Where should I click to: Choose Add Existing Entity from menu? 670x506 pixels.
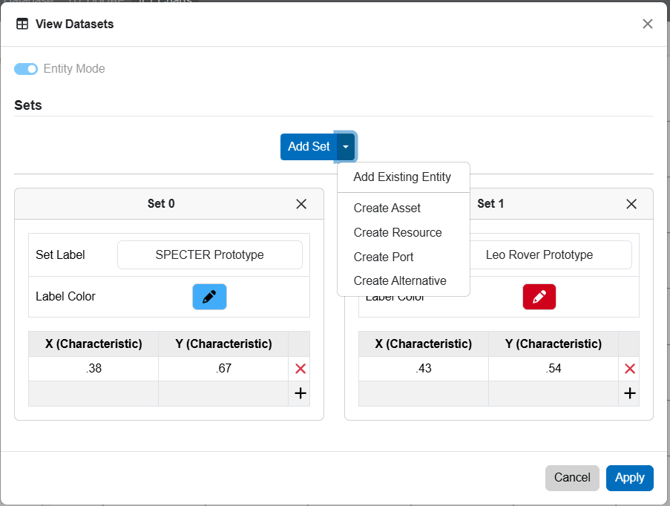[x=402, y=177]
